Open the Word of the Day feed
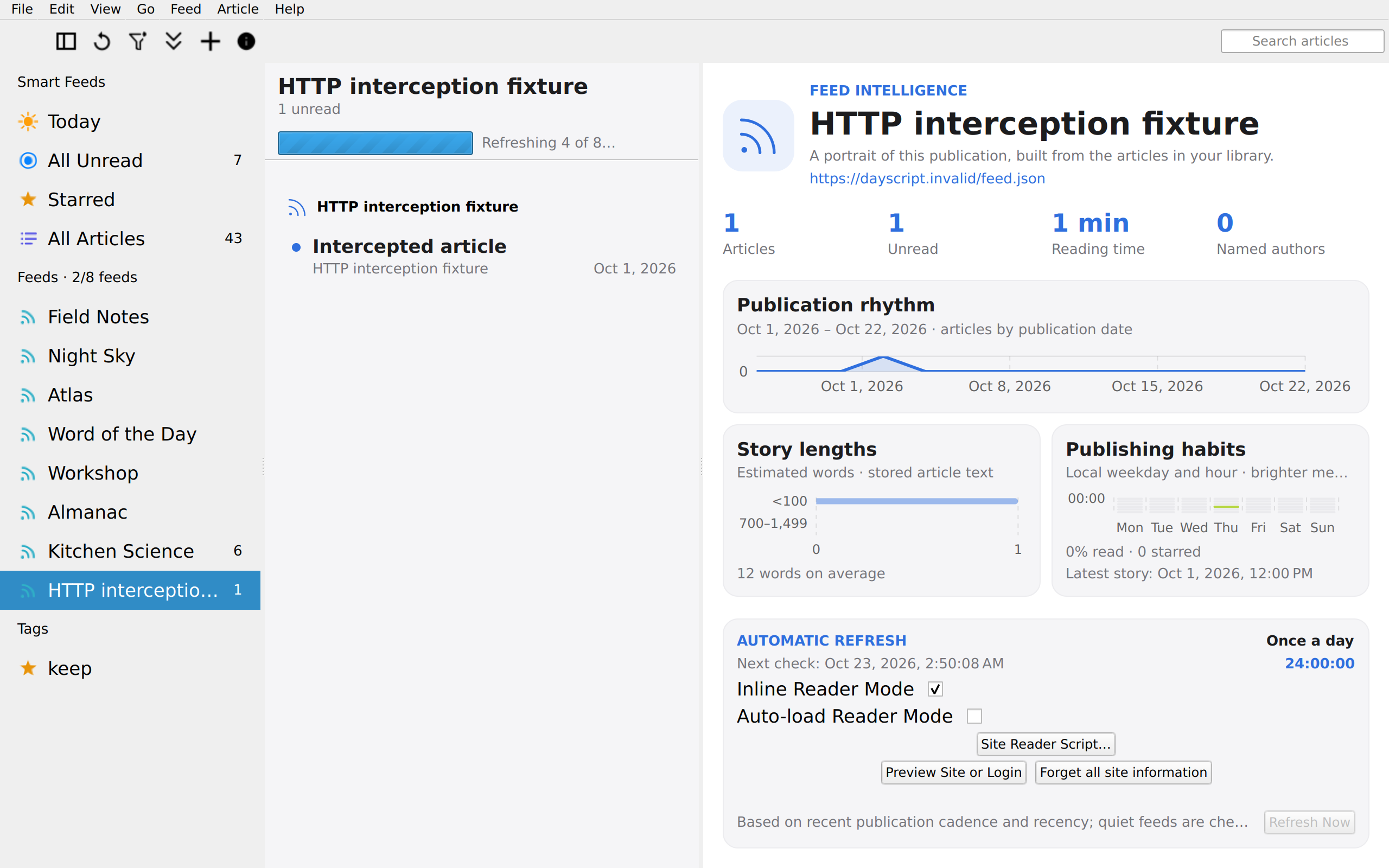This screenshot has width=1389, height=868. click(x=130, y=434)
